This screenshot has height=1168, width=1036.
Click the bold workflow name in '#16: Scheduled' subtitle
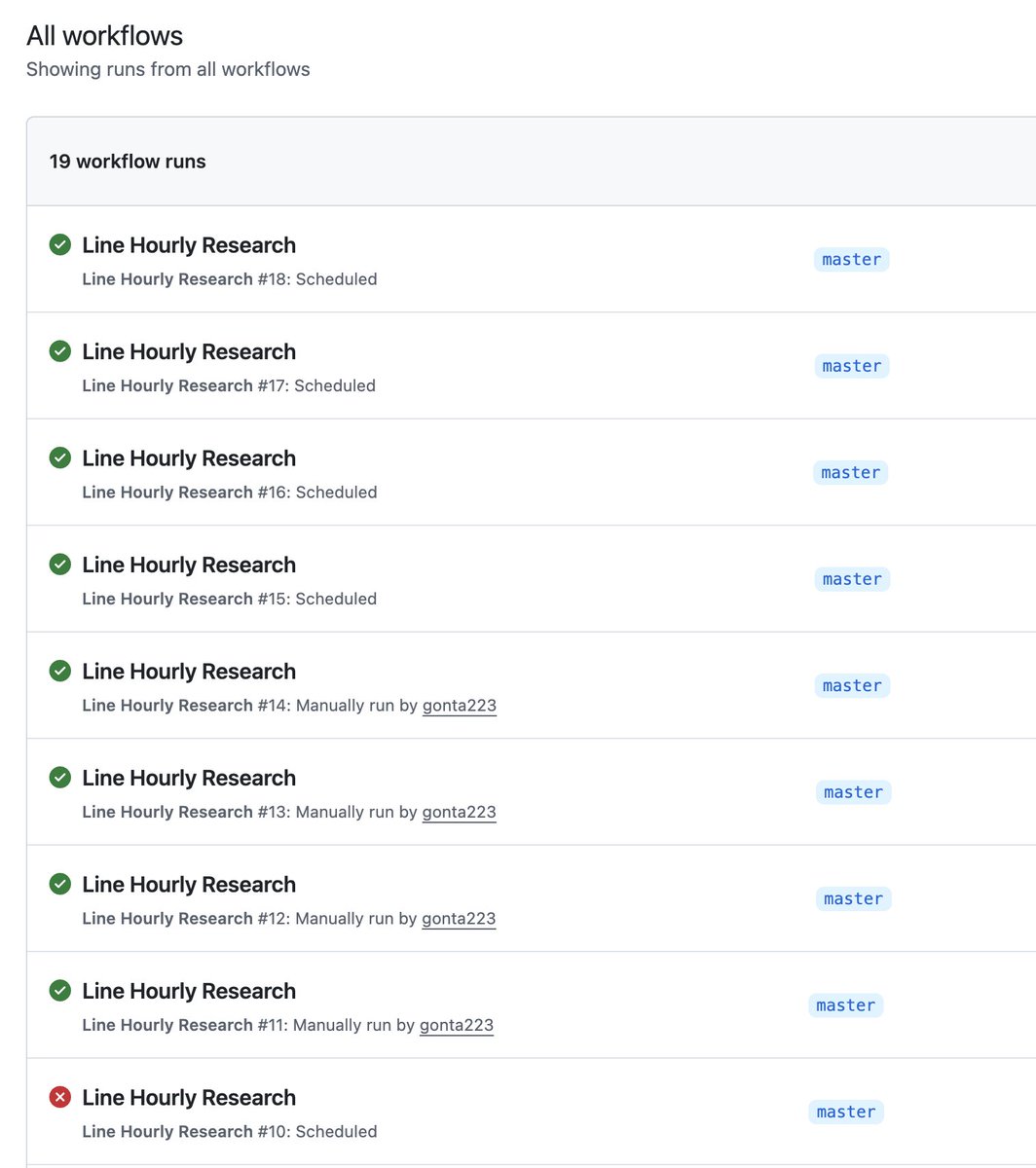[x=167, y=493]
